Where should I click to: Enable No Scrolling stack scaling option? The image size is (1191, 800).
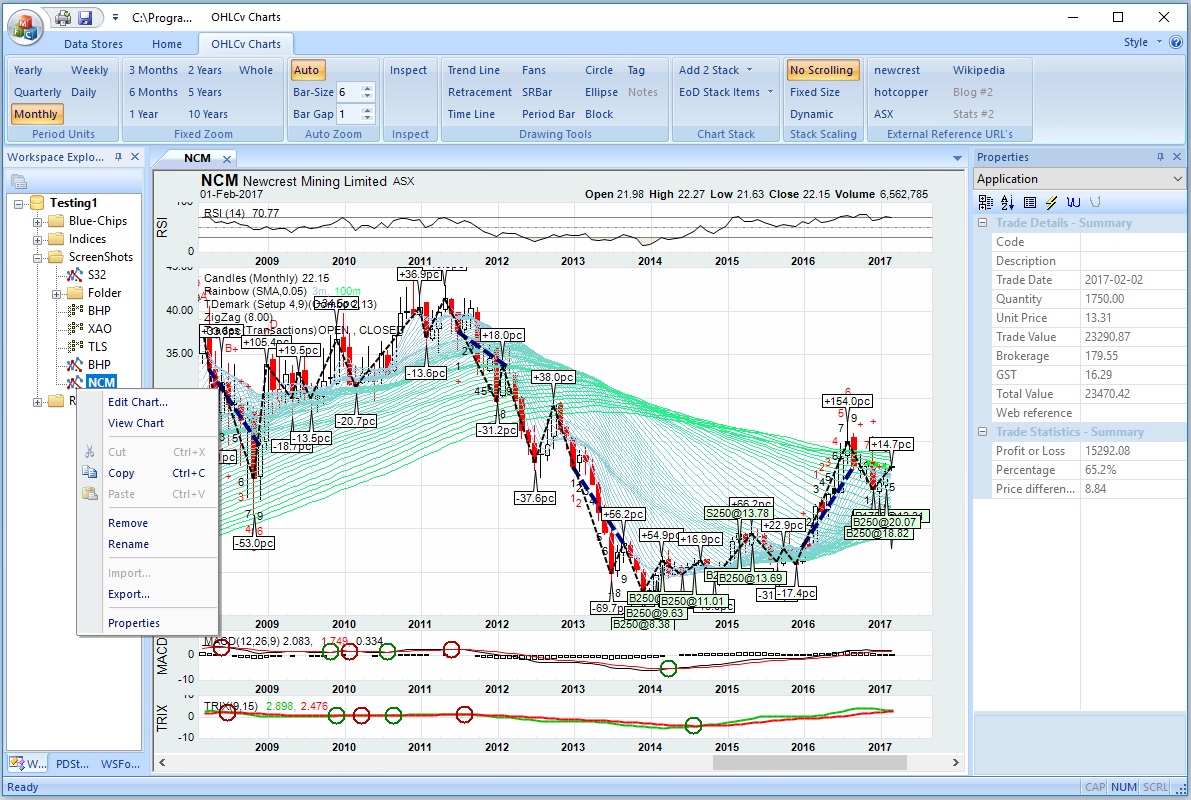point(821,70)
